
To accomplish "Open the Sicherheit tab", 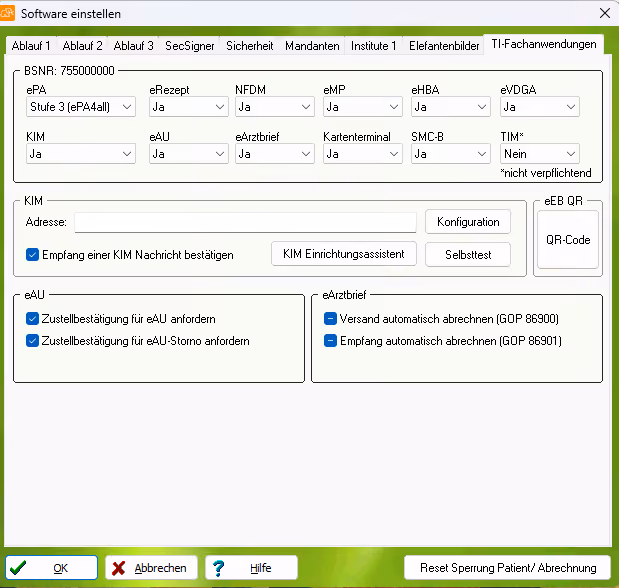I will (249, 46).
